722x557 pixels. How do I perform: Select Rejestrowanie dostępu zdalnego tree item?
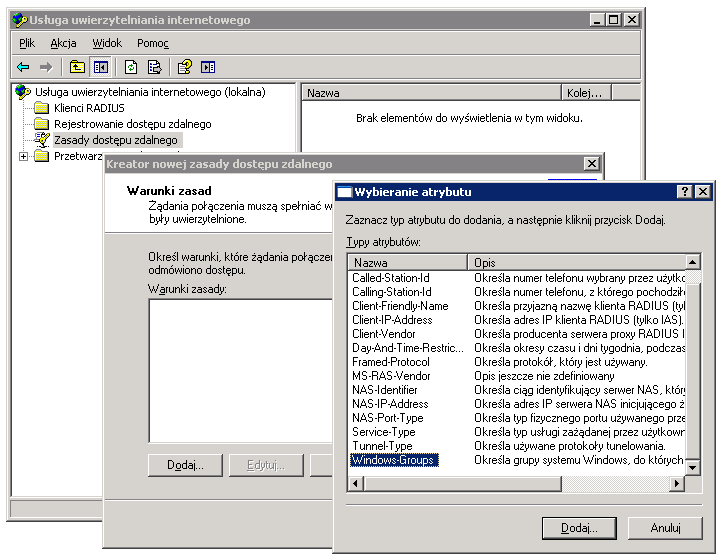click(x=133, y=124)
